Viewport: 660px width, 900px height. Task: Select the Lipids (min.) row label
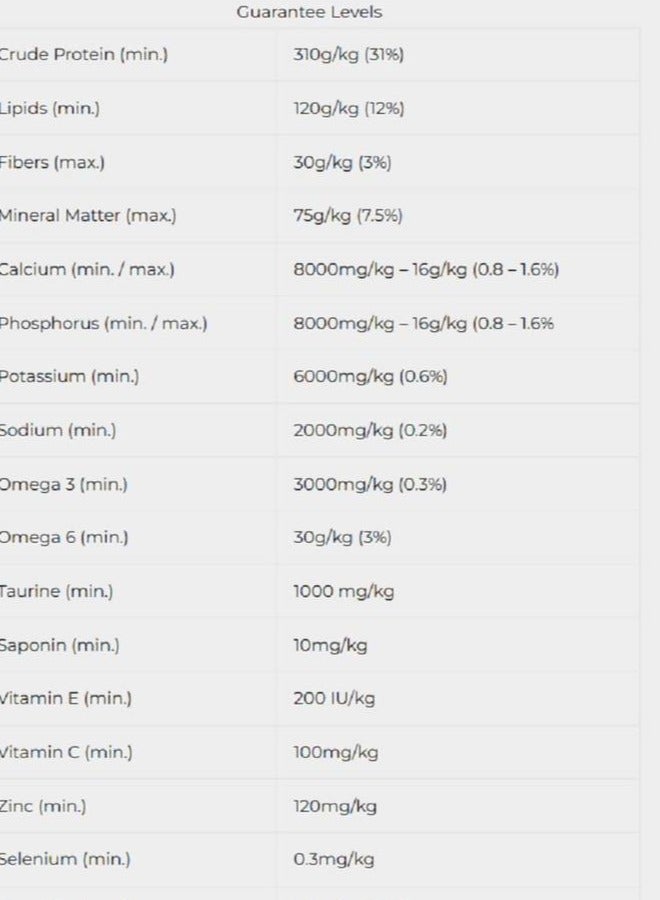pyautogui.click(x=49, y=109)
